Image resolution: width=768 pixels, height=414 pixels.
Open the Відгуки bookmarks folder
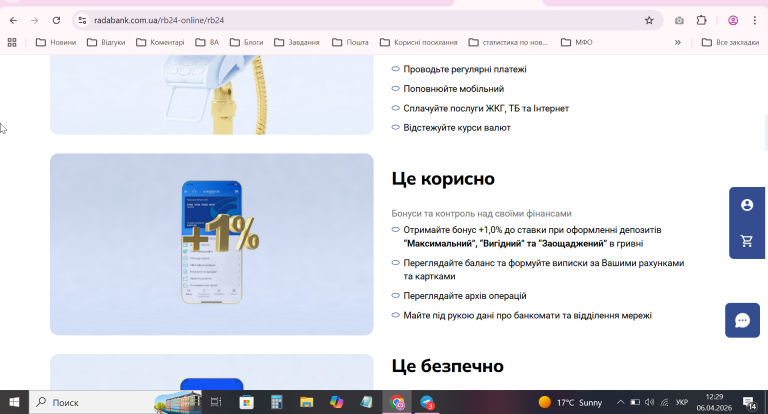[106, 43]
